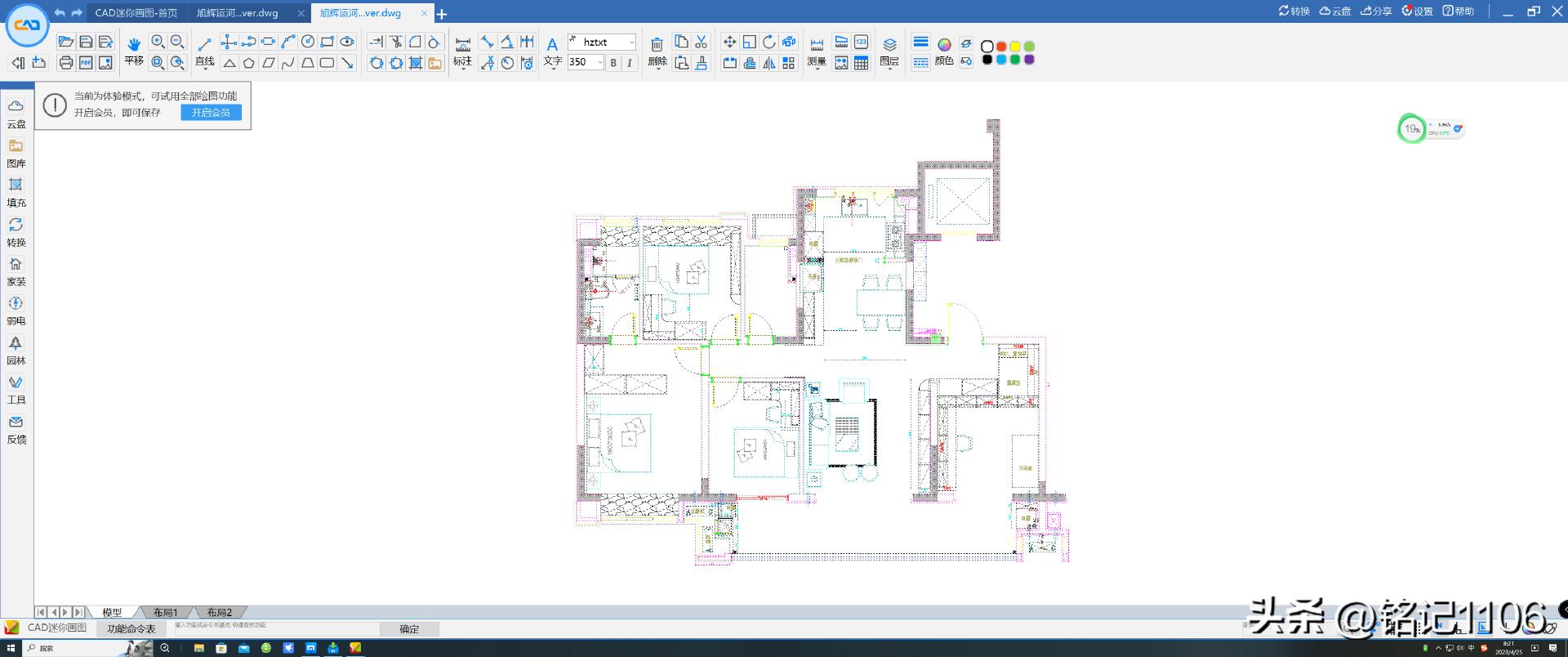1568x657 pixels.
Task: Select the 平移 pan hand tool
Action: pyautogui.click(x=134, y=44)
